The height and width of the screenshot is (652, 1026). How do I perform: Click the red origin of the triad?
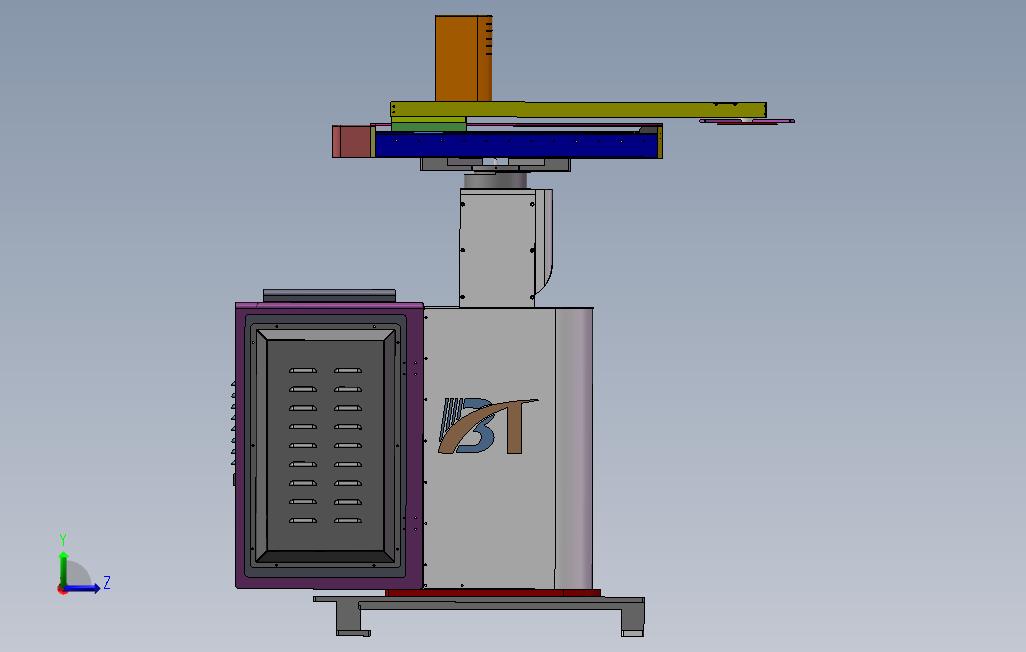62,590
